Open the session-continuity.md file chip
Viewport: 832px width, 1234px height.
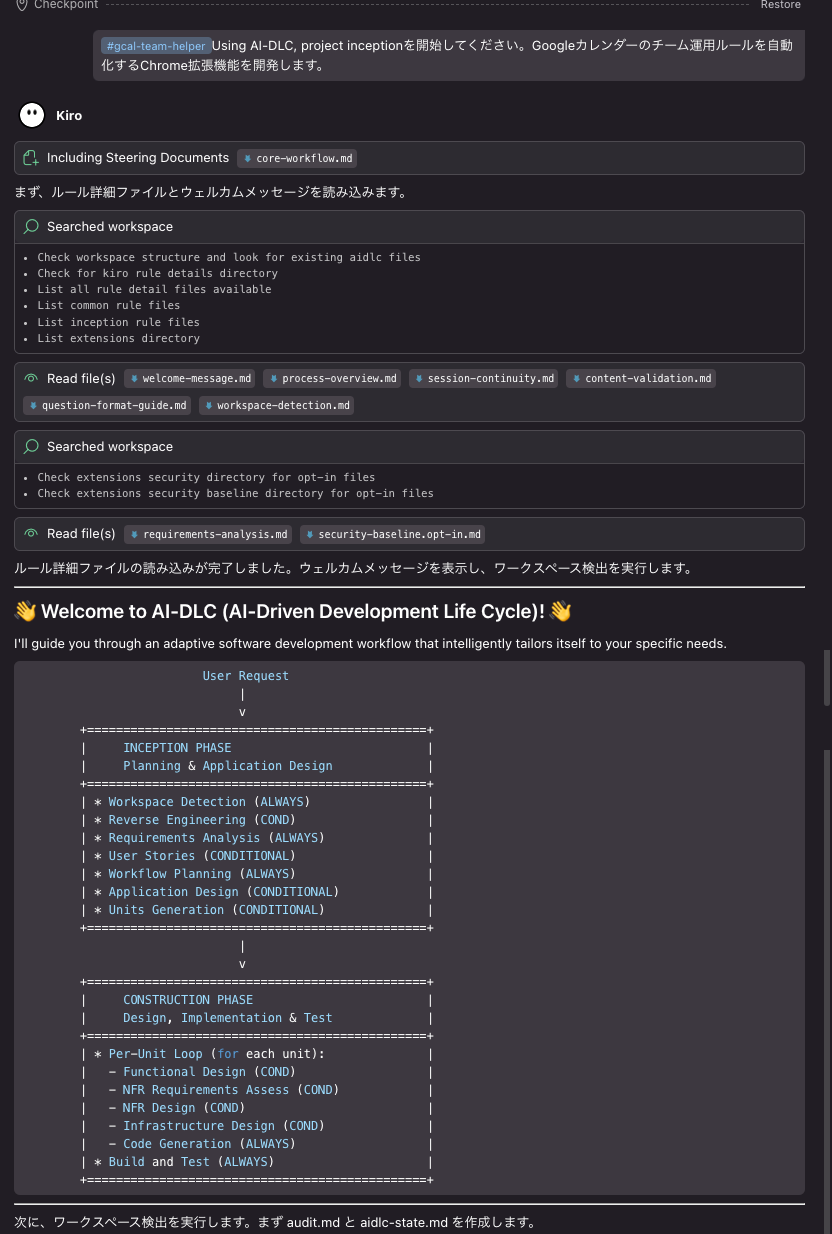484,379
